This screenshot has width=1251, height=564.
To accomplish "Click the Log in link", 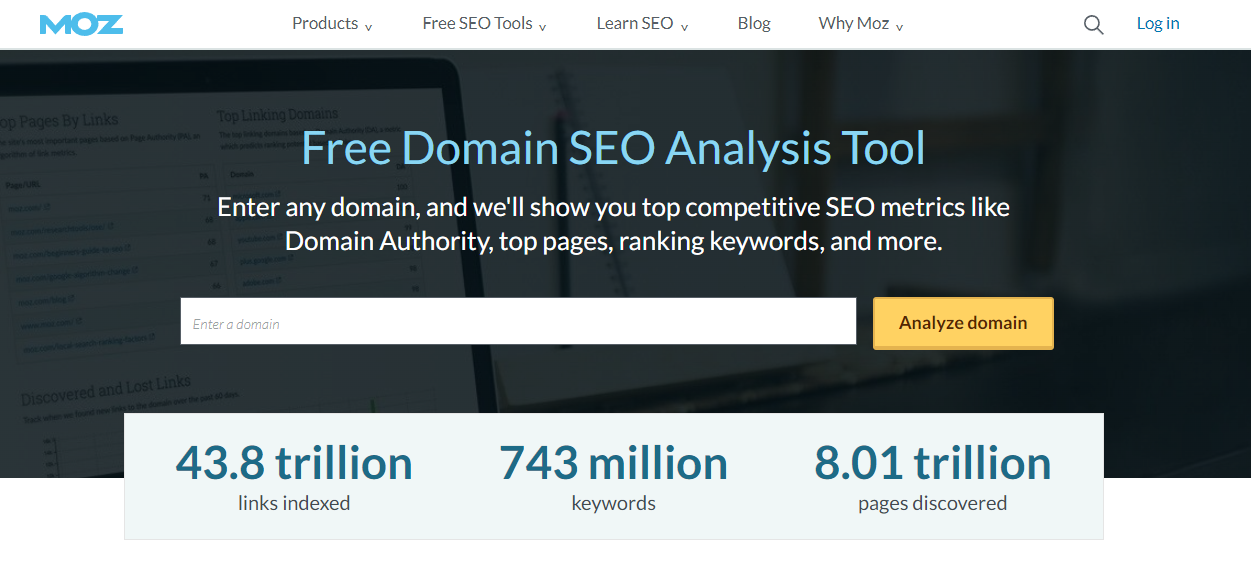I will [x=1158, y=24].
